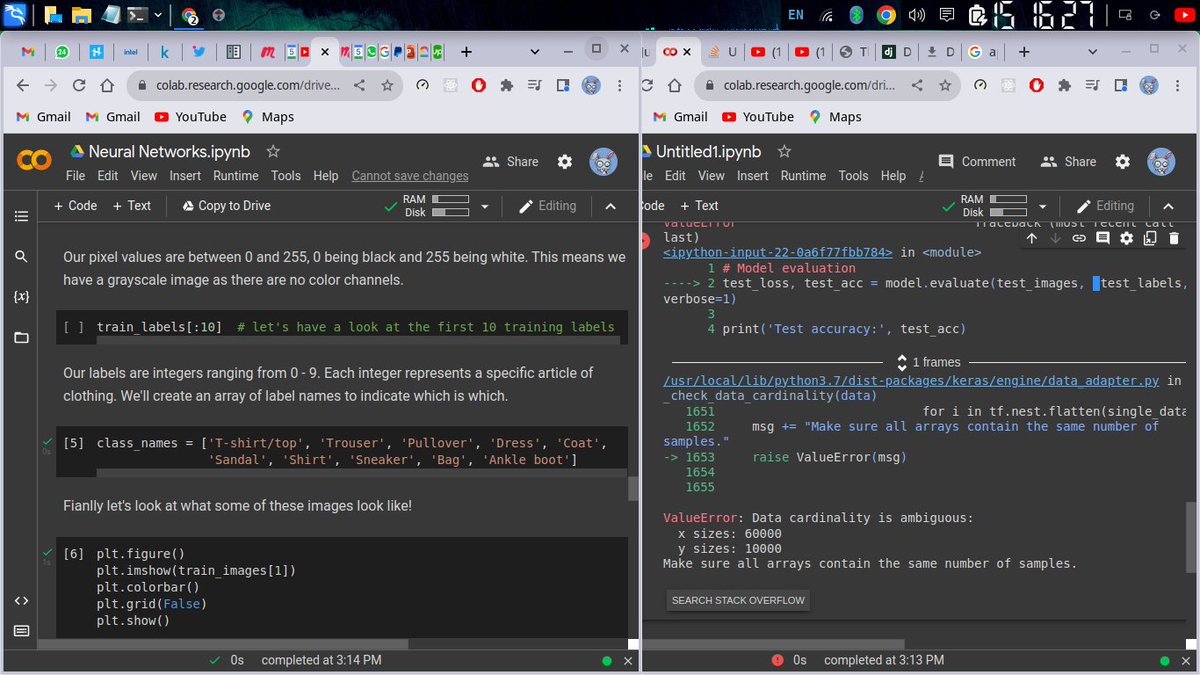Reload page in left Chrome window
Screen dimensions: 1200x675
pyautogui.click(x=78, y=86)
